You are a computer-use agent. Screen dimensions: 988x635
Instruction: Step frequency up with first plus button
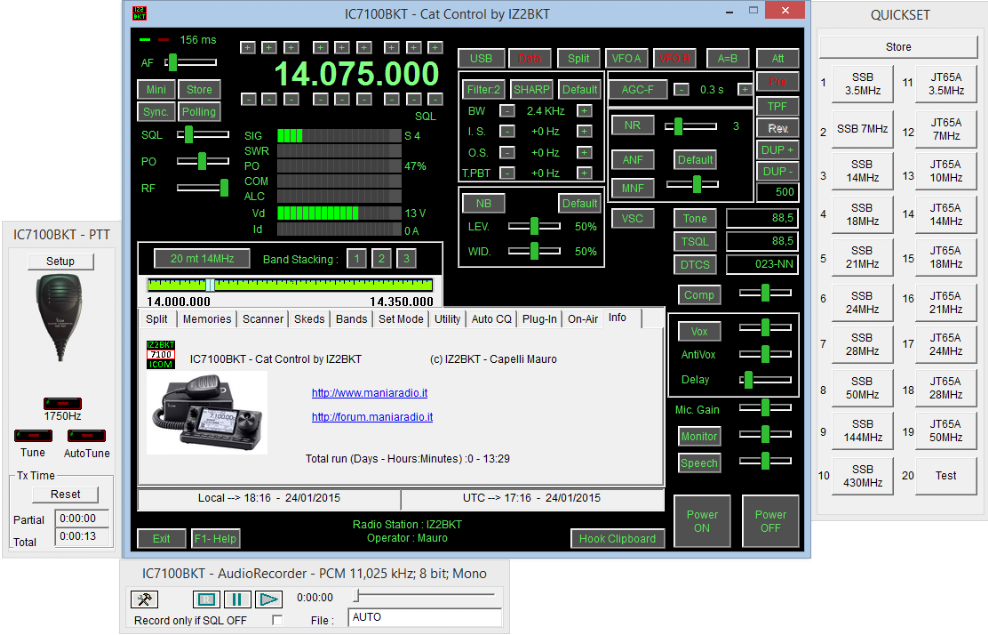point(248,47)
